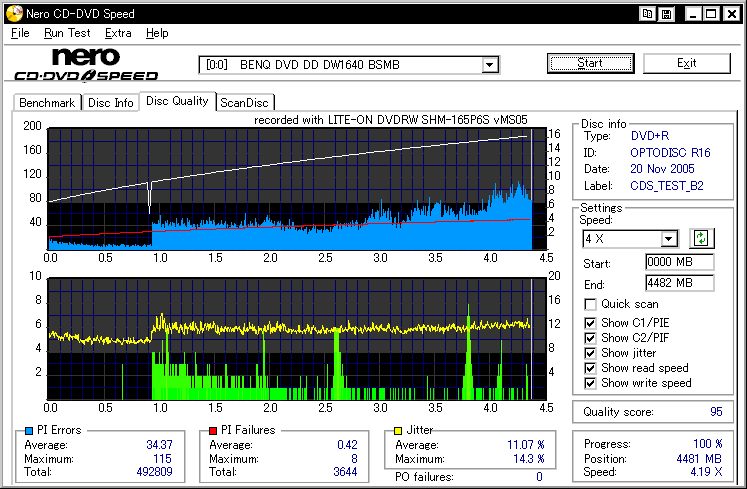Disable Show jitter checkbox

point(590,353)
